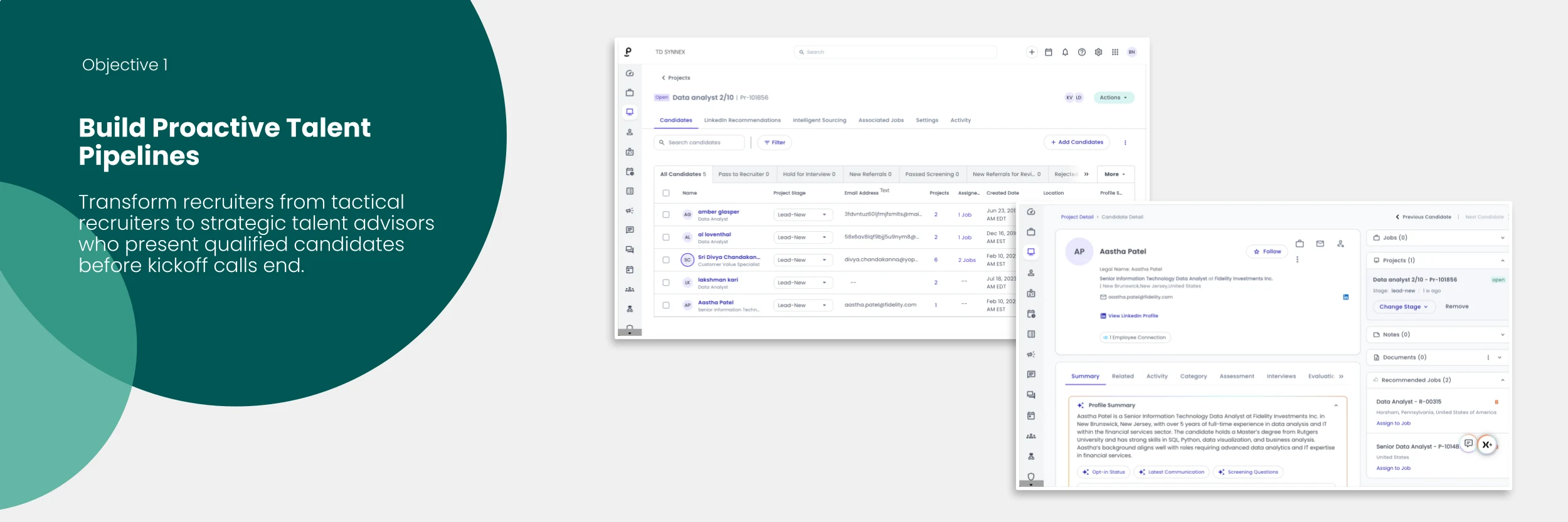Image resolution: width=1568 pixels, height=522 pixels.
Task: Tick the checkbox for al loventhal
Action: pos(666,237)
